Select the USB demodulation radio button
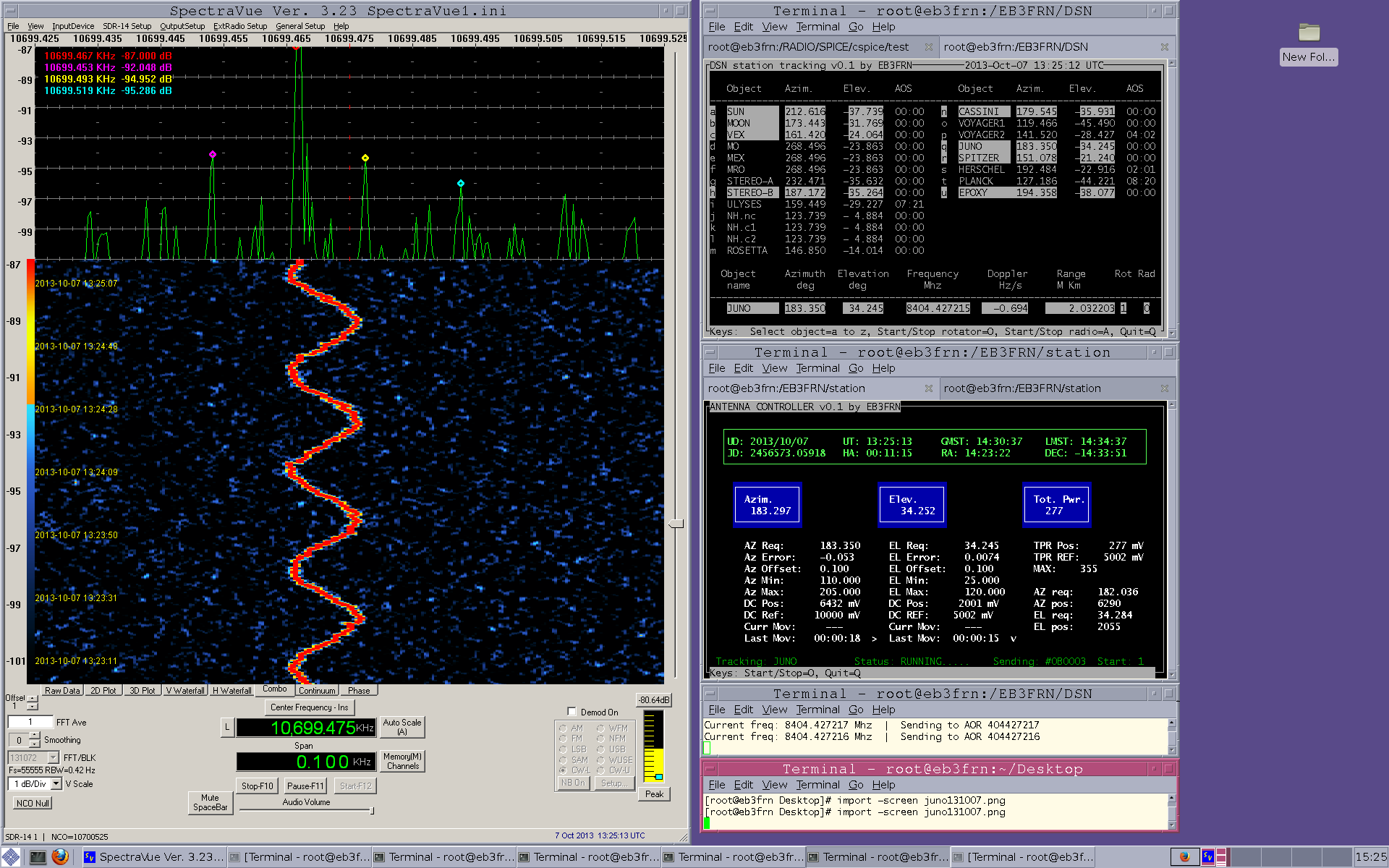1389x868 pixels. [x=600, y=749]
